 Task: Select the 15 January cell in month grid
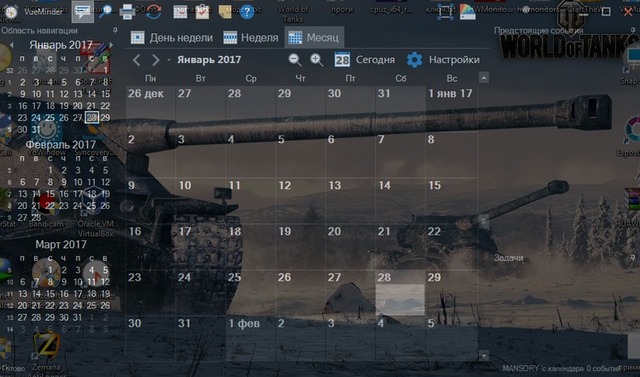(x=451, y=200)
